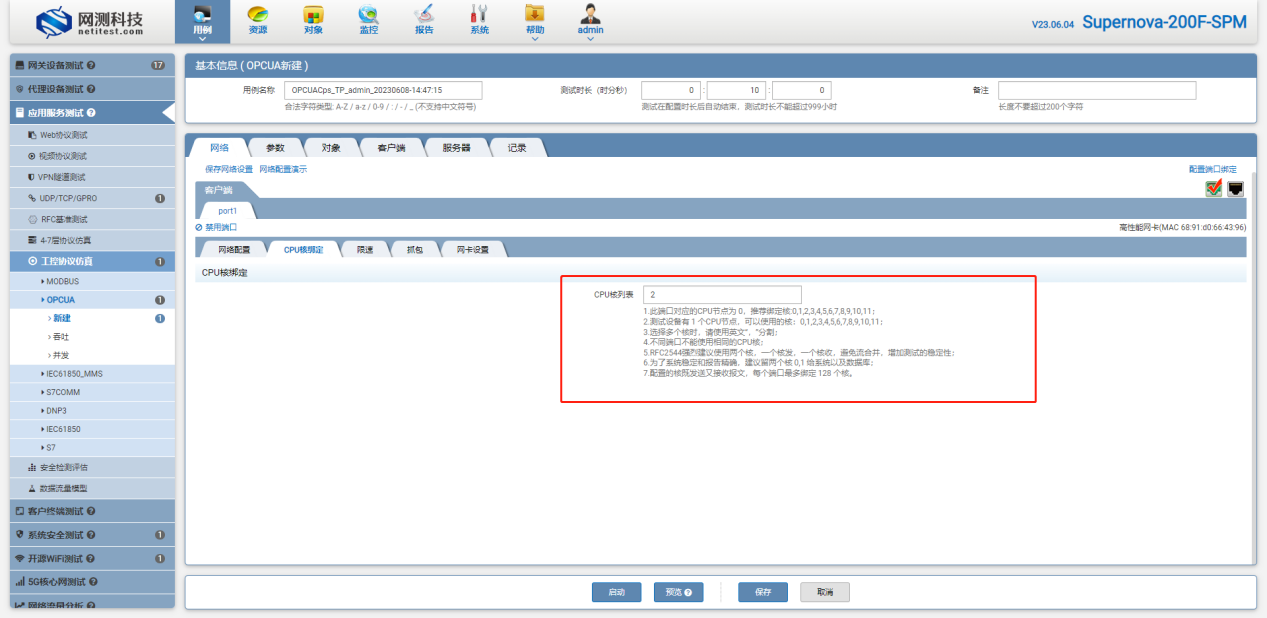Viewport: 1267px width, 618px height.
Task: Expand the S7COMM protocol node
Action: pos(62,392)
